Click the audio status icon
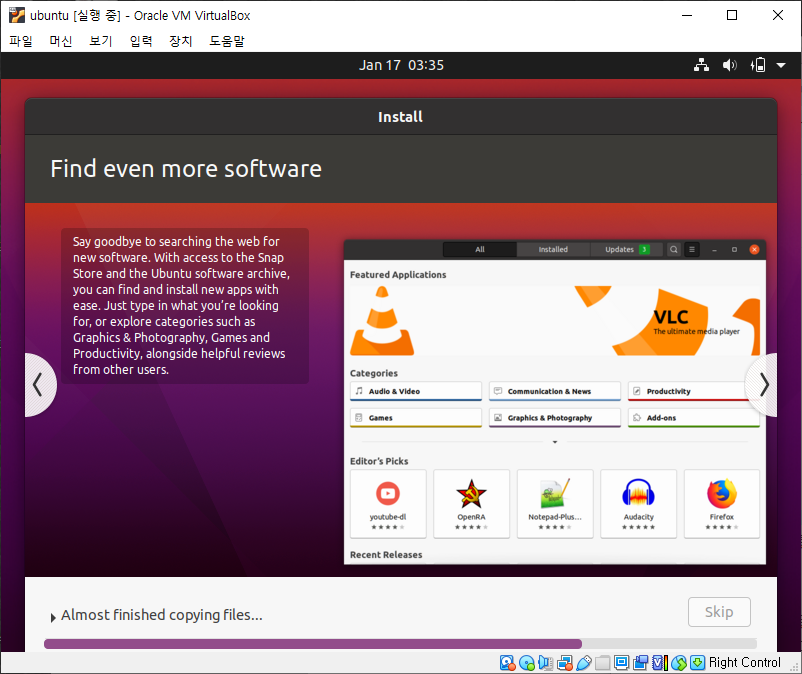Viewport: 802px width, 674px height. [545, 663]
